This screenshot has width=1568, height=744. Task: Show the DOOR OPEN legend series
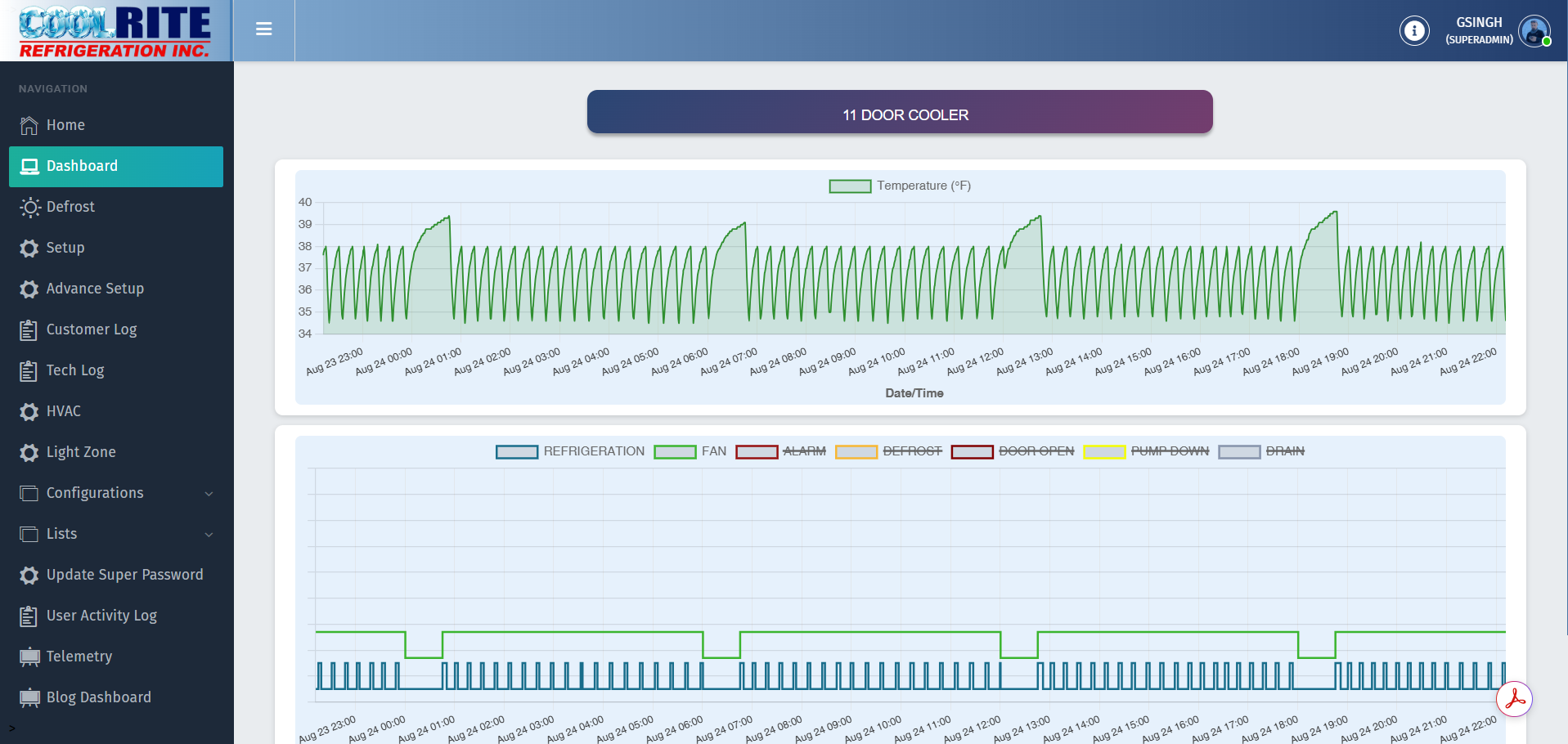pyautogui.click(x=1013, y=451)
